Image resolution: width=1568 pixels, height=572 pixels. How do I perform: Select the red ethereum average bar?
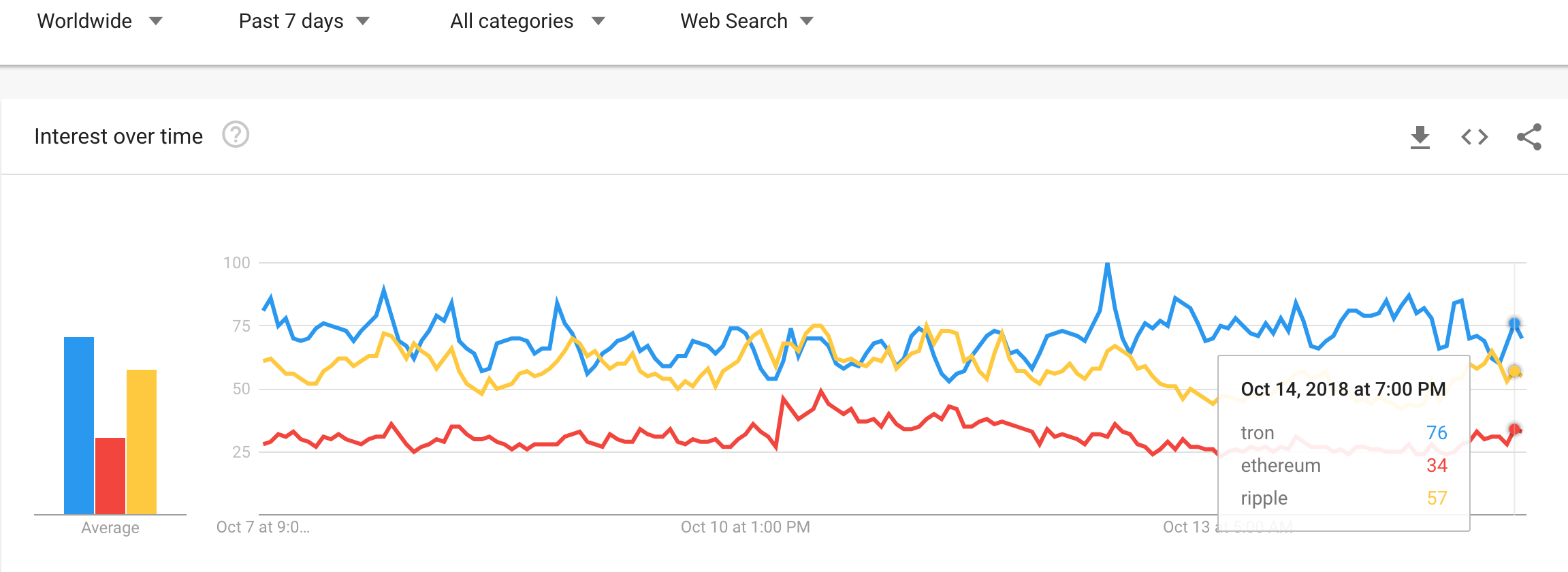[x=110, y=476]
